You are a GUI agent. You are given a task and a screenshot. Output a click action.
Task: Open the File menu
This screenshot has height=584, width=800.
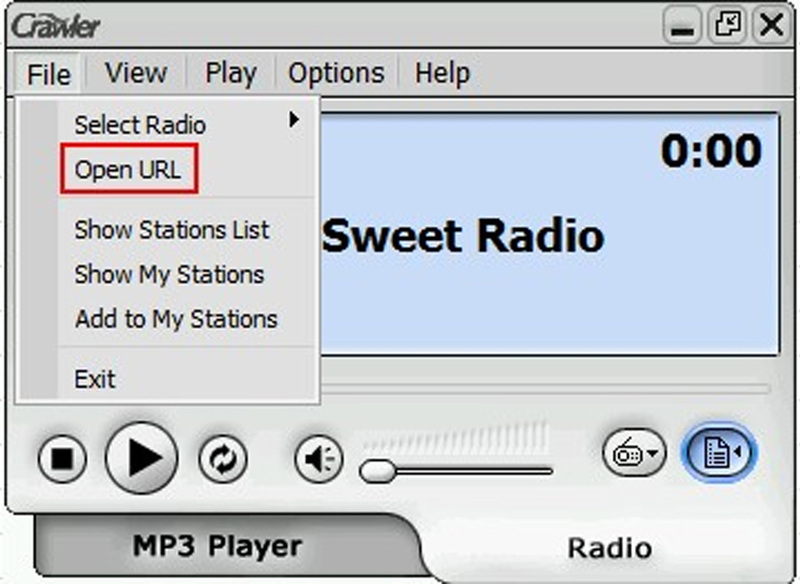48,74
